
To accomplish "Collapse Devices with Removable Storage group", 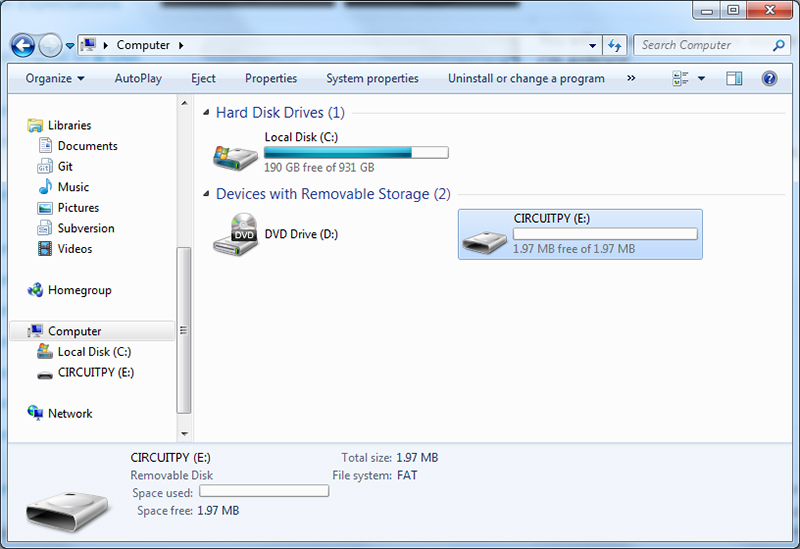I will [207, 194].
